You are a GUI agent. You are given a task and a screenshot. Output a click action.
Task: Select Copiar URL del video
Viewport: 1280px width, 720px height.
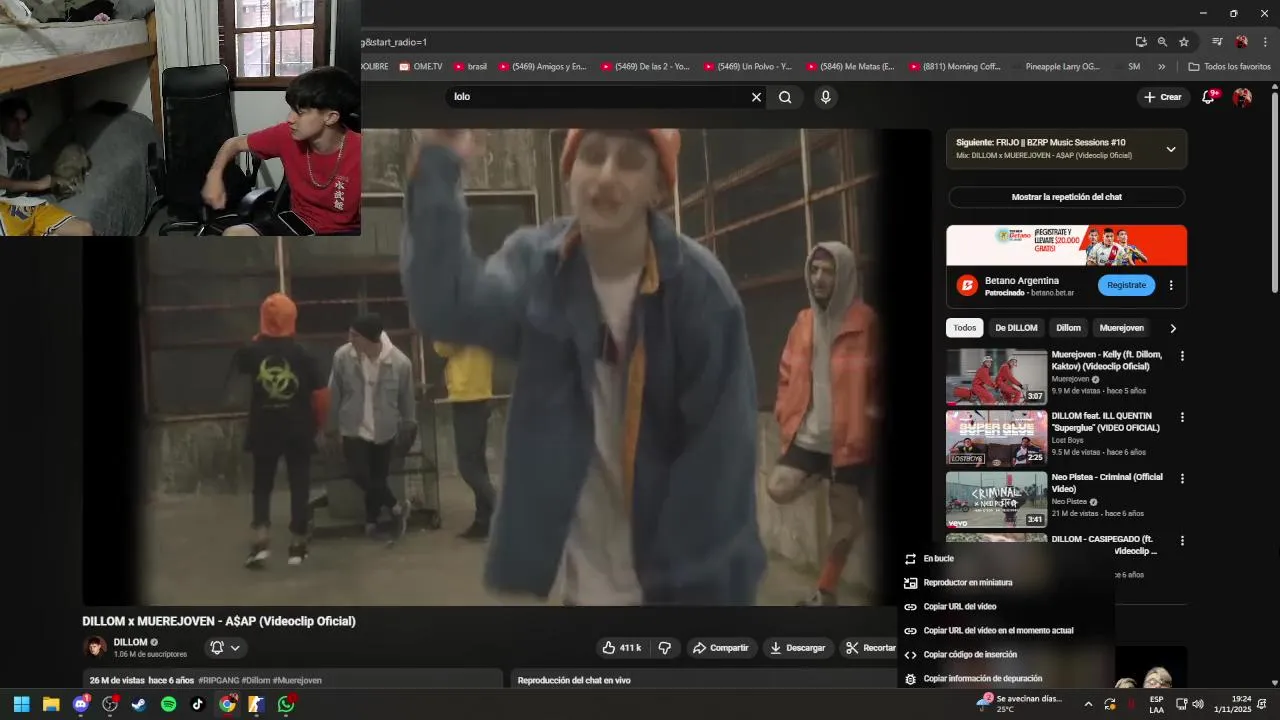tap(1006, 607)
